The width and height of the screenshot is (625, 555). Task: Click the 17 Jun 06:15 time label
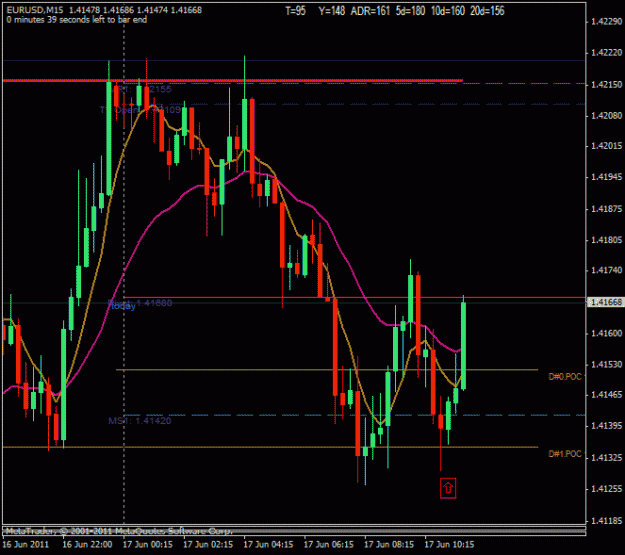coord(329,544)
